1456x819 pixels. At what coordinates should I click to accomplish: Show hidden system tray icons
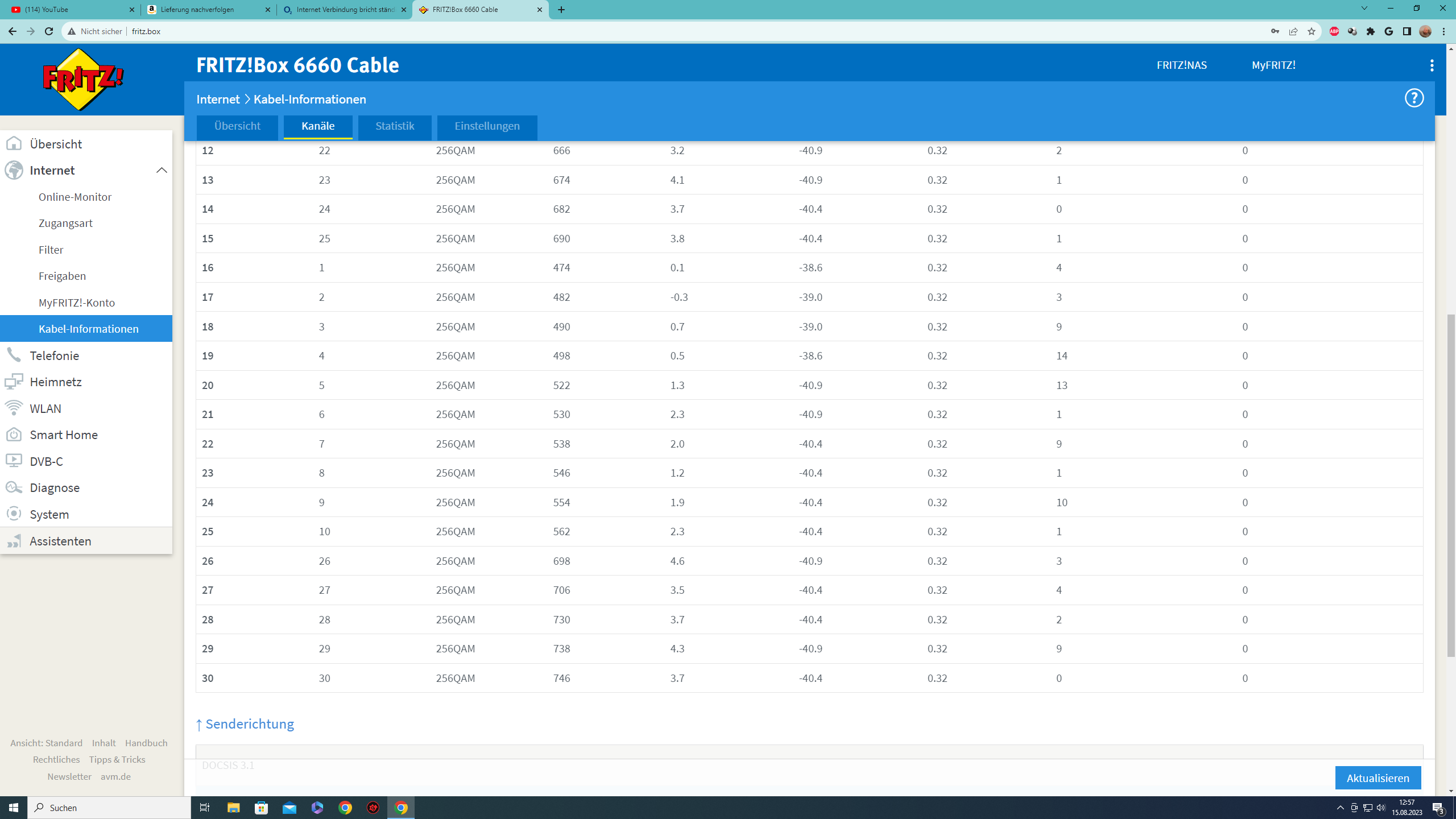[x=1341, y=808]
